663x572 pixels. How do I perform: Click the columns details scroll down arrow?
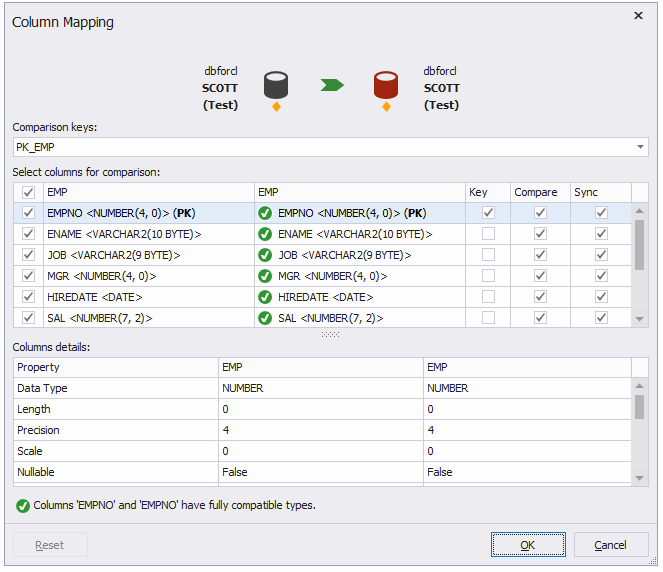coord(639,478)
